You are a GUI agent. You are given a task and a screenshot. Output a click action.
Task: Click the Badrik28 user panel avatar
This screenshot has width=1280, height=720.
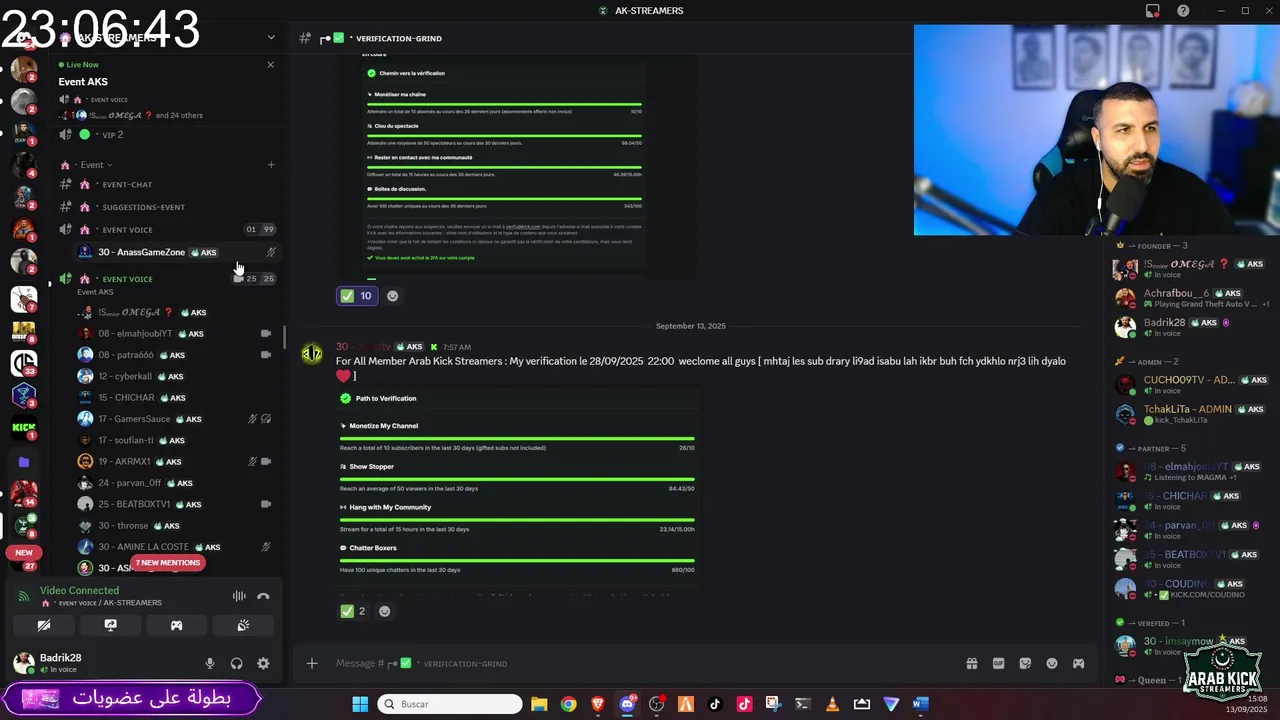[23, 663]
